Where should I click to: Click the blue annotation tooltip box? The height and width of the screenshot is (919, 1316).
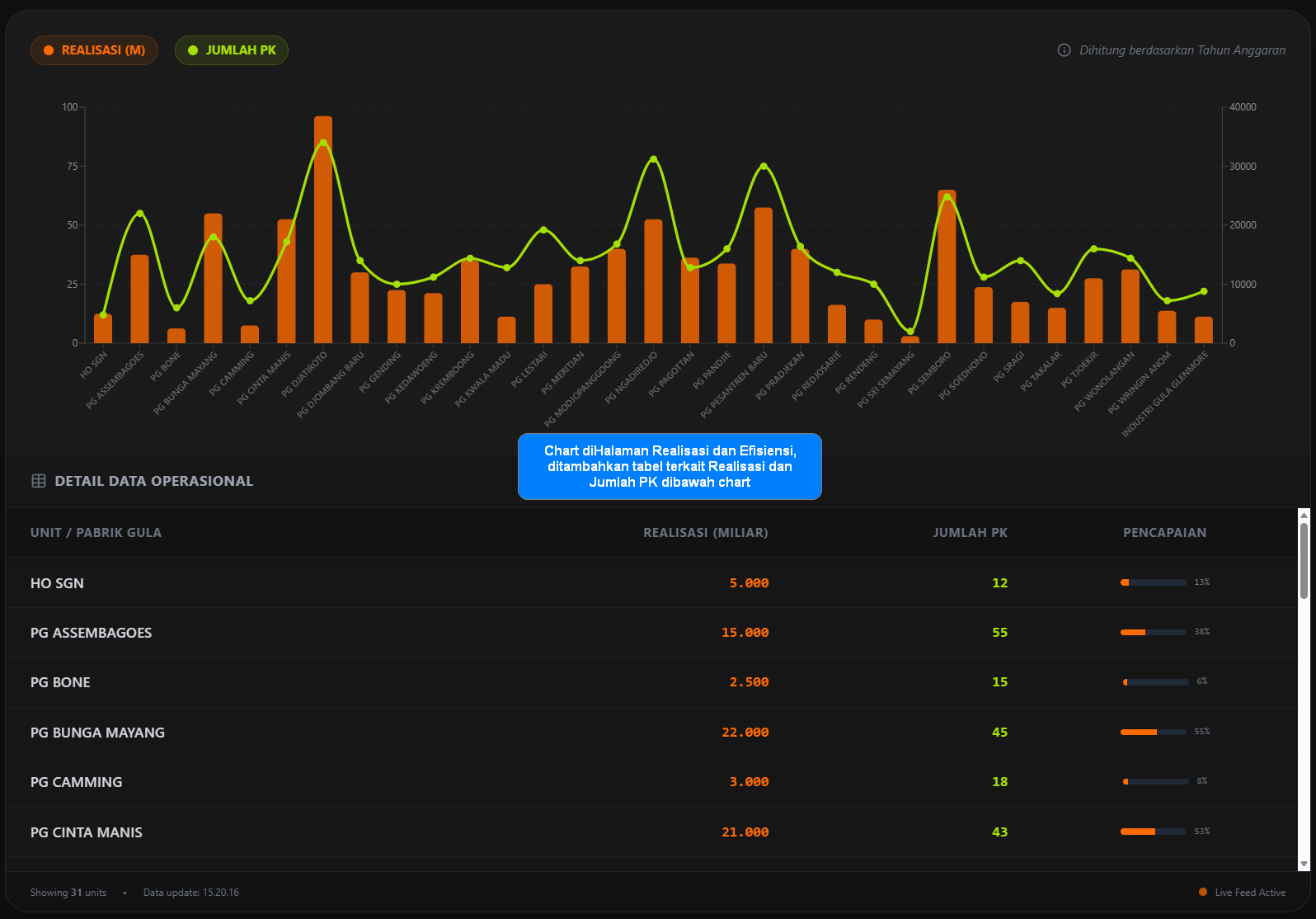tap(670, 466)
